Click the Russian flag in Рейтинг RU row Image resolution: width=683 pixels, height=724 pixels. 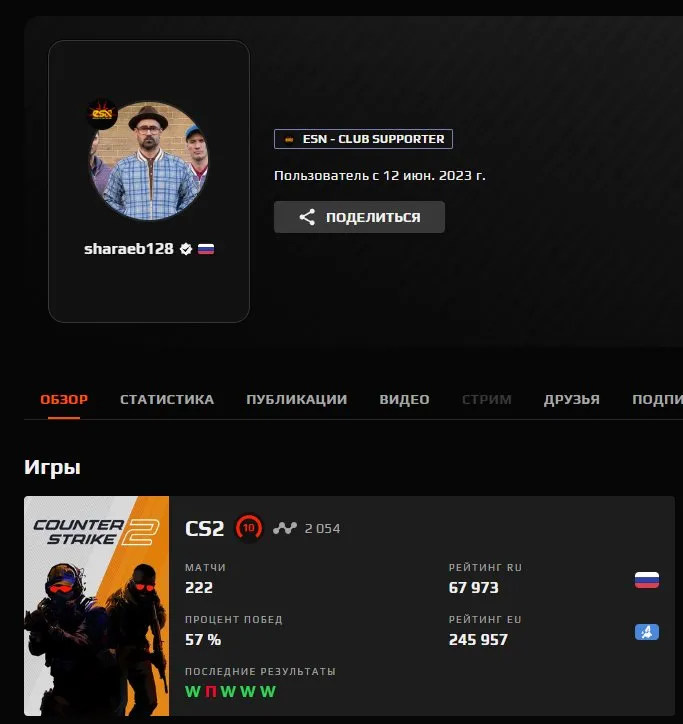pos(647,580)
